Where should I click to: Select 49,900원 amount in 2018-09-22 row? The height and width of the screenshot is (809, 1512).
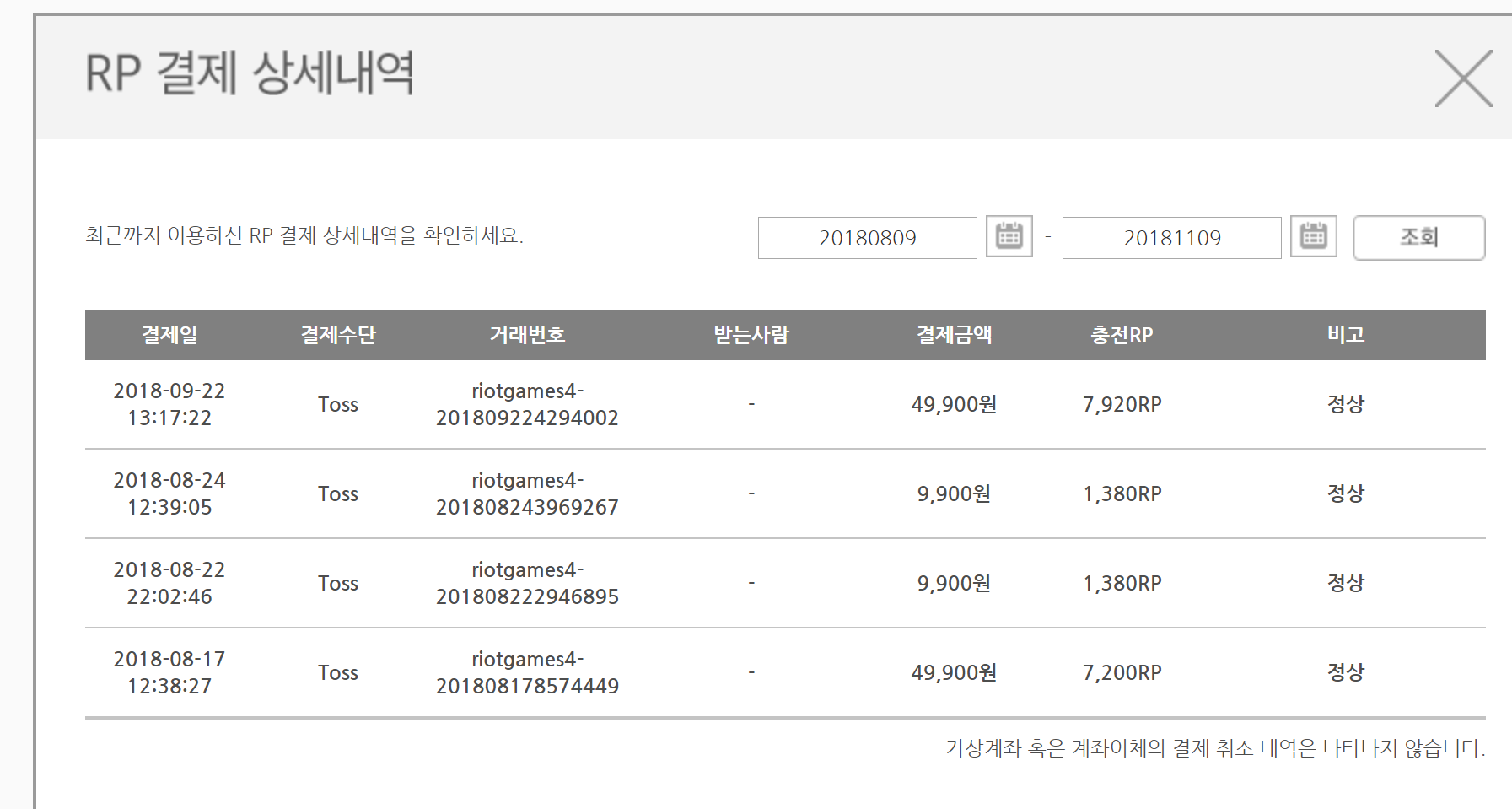pyautogui.click(x=955, y=405)
